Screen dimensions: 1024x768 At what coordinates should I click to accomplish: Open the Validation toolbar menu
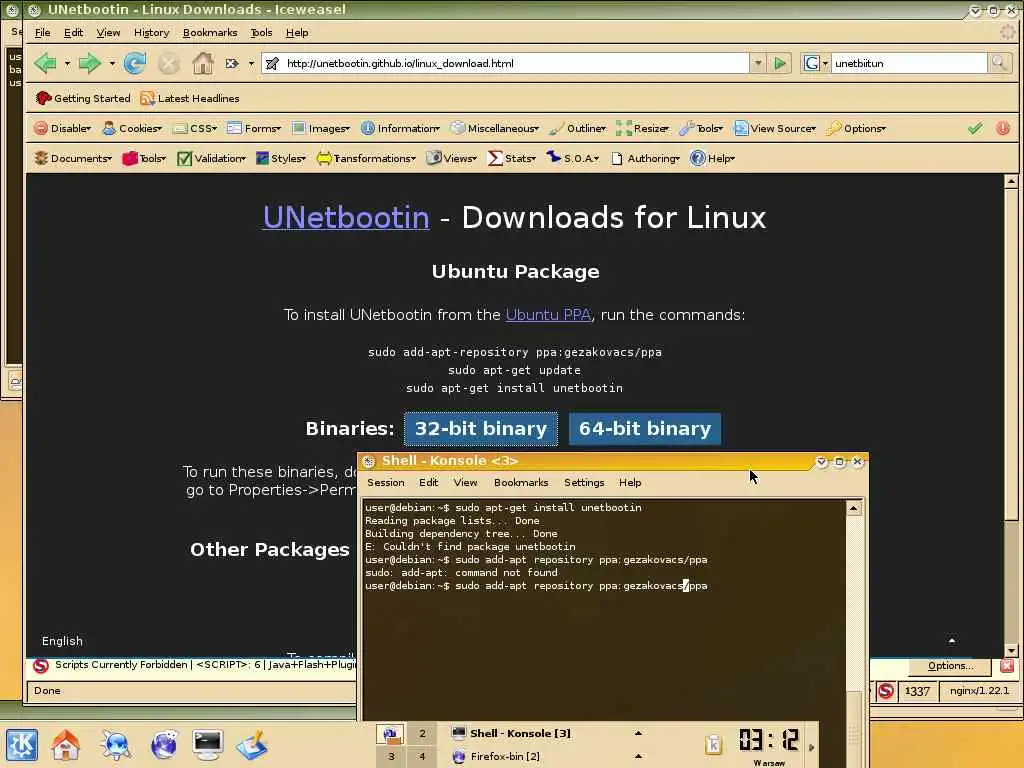pyautogui.click(x=212, y=158)
